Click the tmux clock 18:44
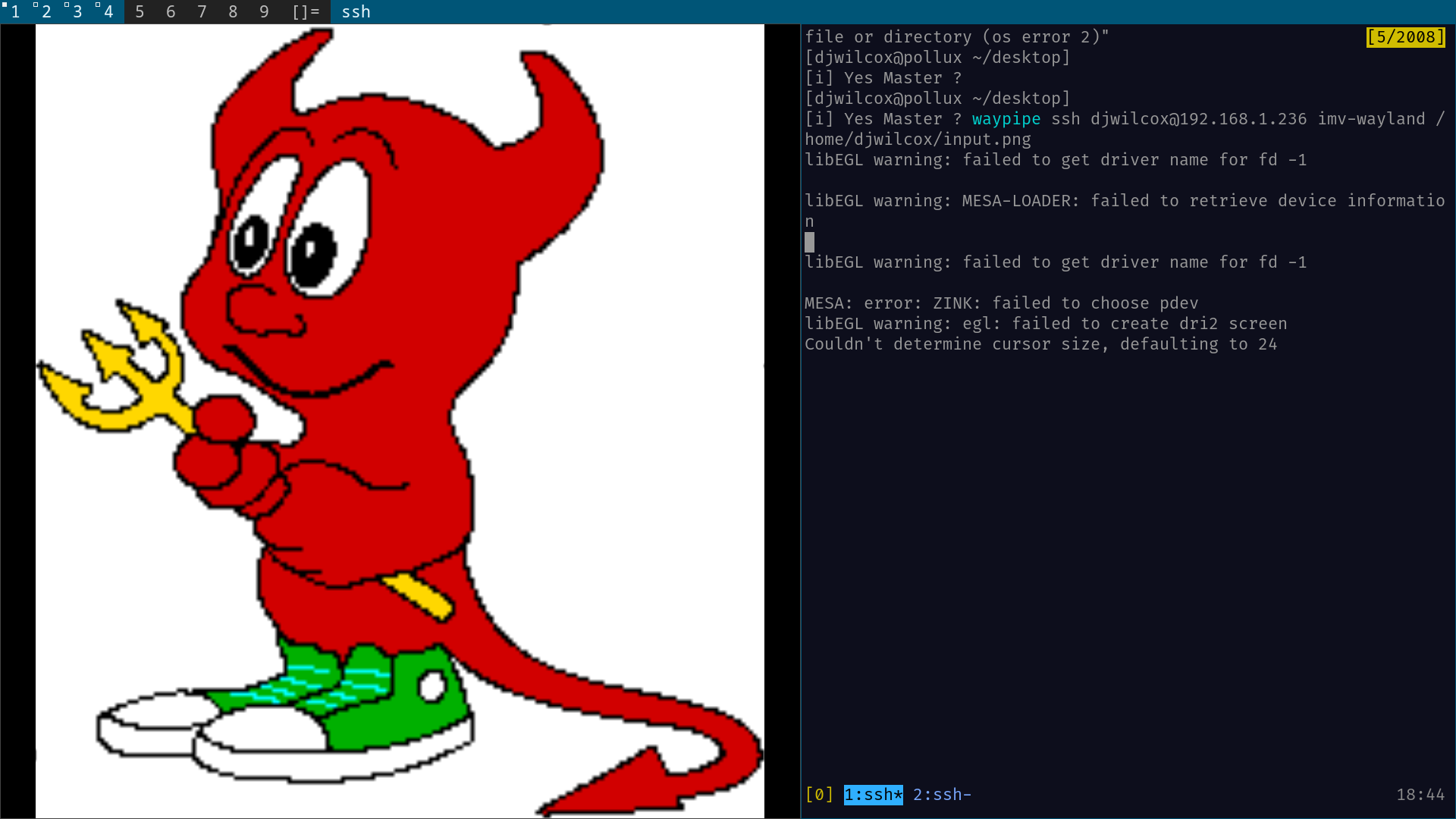The width and height of the screenshot is (1456, 819). 1420,795
